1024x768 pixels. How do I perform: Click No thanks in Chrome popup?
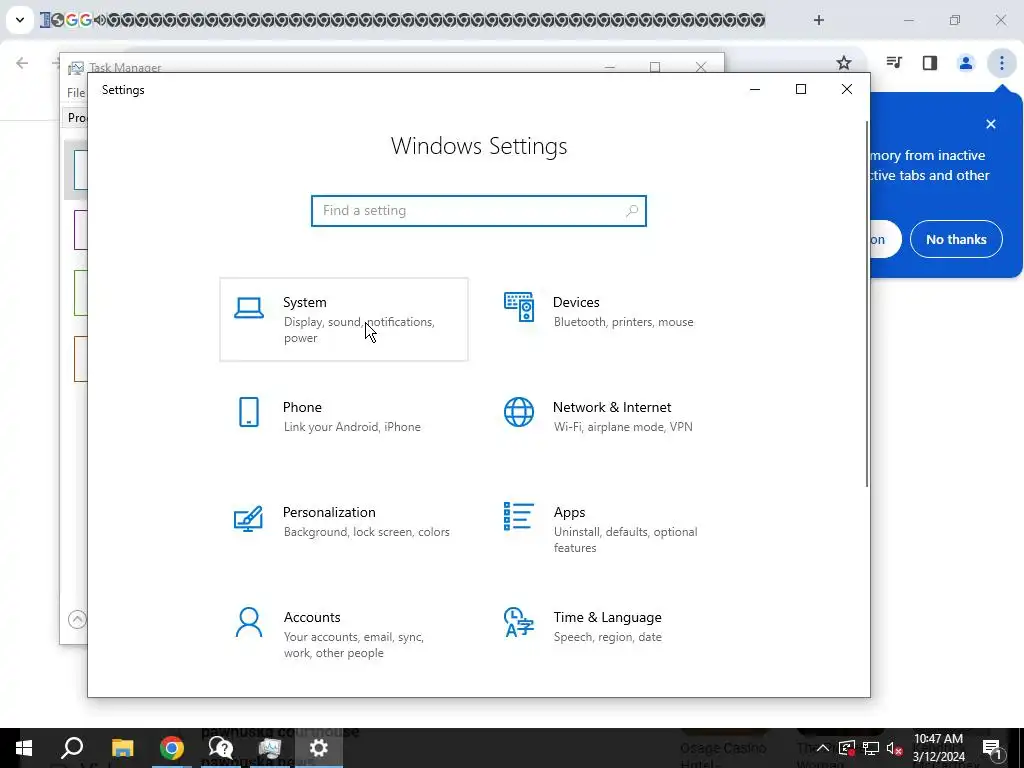956,239
